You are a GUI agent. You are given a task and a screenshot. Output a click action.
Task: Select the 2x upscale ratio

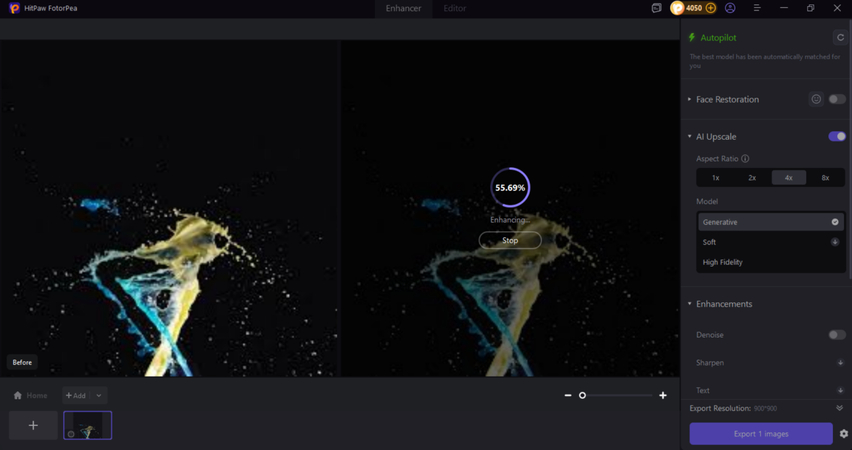tap(752, 178)
